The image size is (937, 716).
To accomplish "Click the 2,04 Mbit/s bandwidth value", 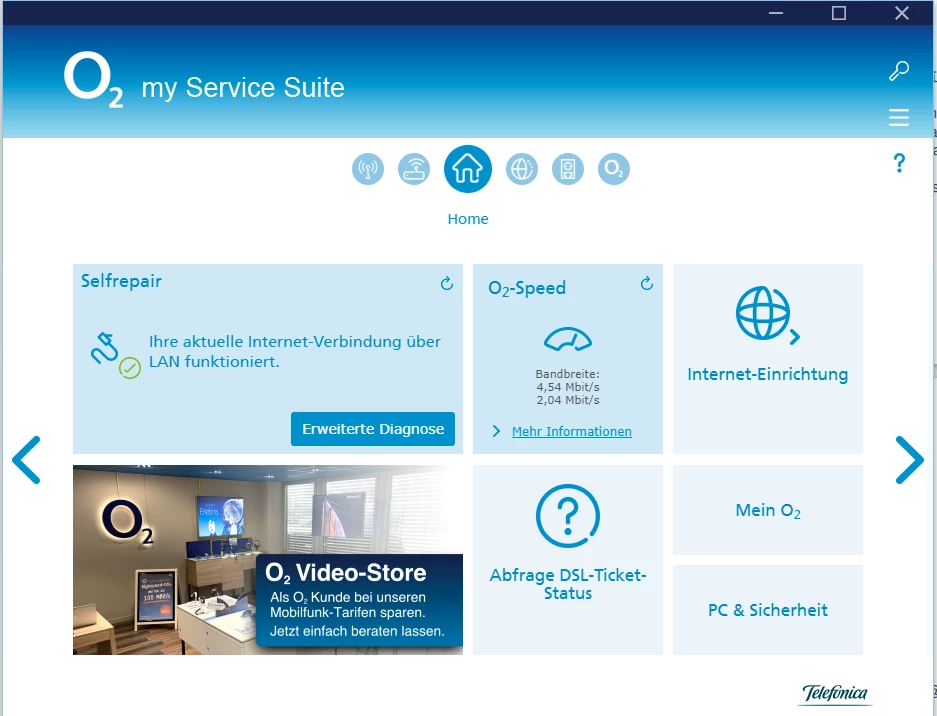I will point(568,400).
